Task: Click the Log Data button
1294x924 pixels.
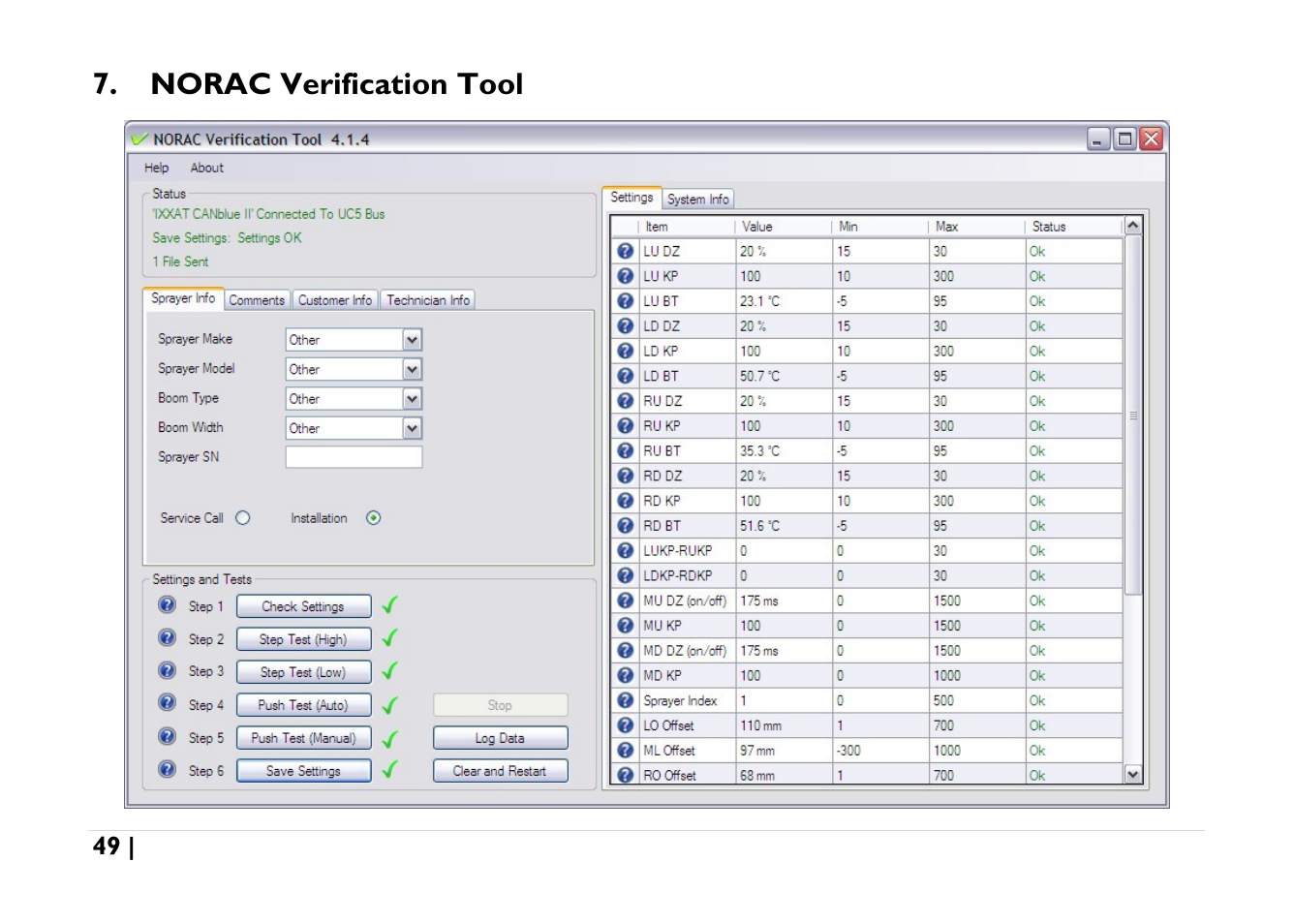Action: [500, 738]
